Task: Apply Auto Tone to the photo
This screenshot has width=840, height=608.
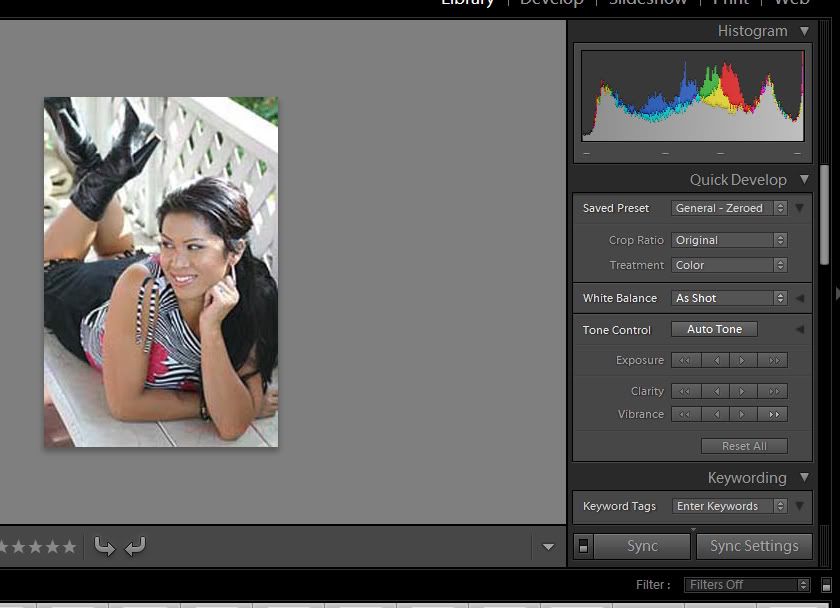Action: pos(713,329)
